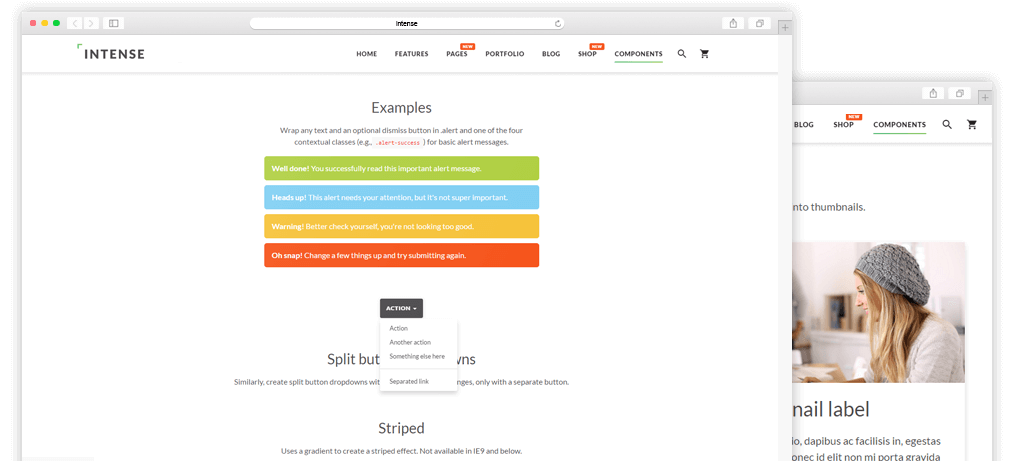Click the woman in beanie thumbnail image

pos(878,312)
